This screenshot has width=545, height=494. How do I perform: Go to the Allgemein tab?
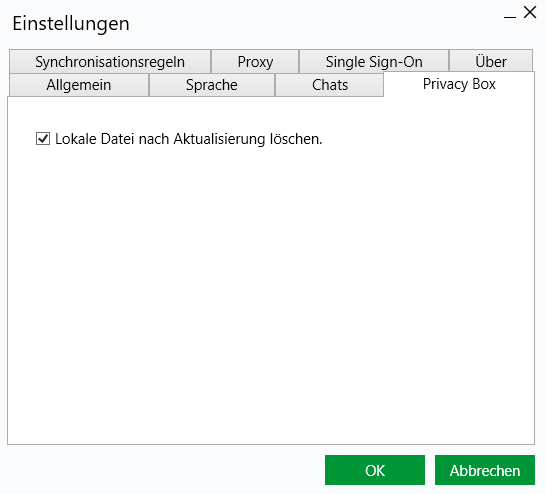click(79, 84)
